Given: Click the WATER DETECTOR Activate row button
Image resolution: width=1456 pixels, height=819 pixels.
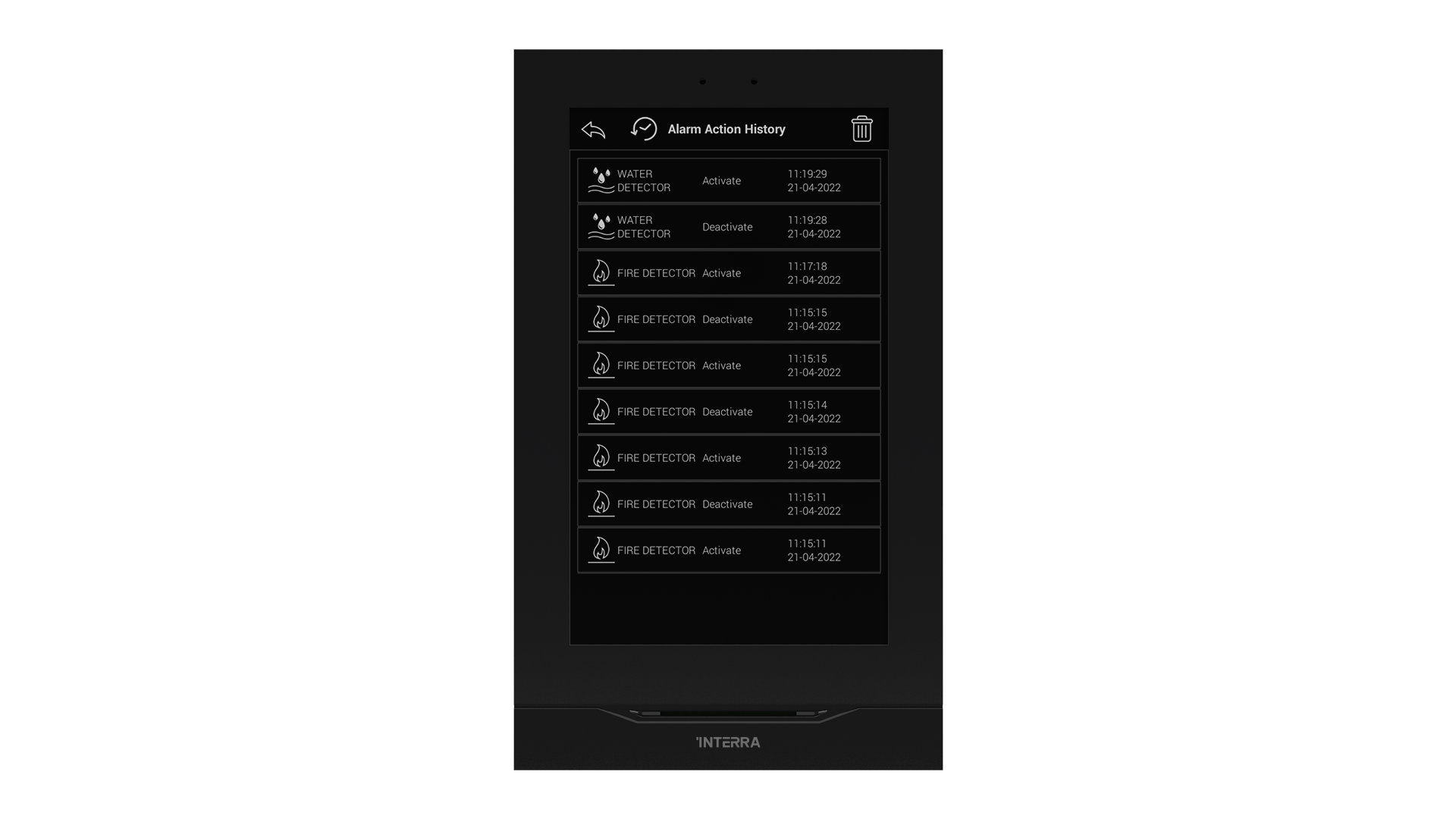Looking at the screenshot, I should [728, 180].
